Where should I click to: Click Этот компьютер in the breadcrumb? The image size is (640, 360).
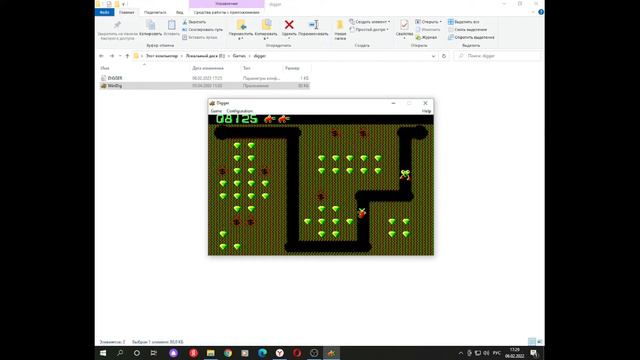pyautogui.click(x=162, y=56)
